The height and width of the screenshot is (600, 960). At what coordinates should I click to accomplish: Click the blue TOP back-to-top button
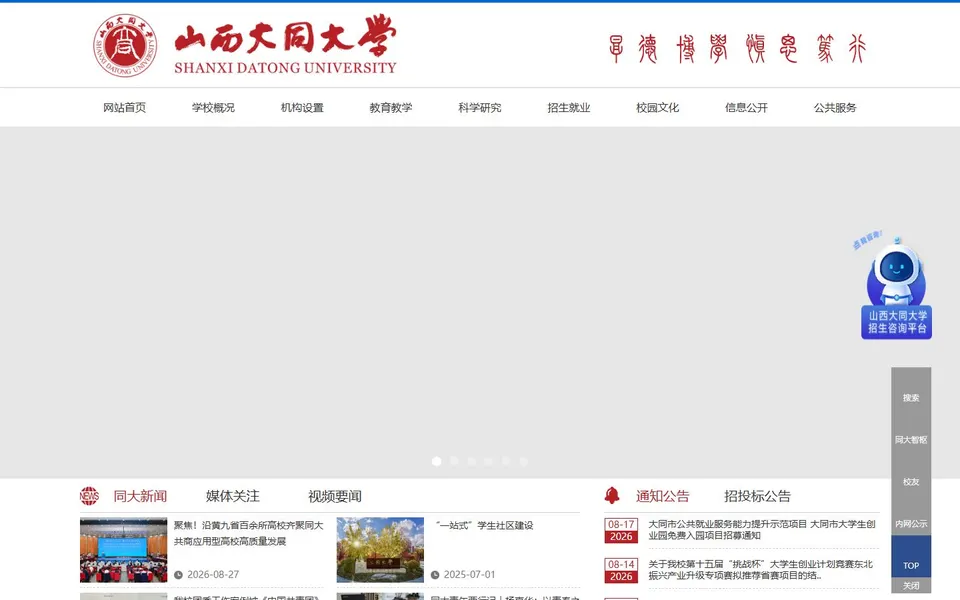(x=911, y=557)
